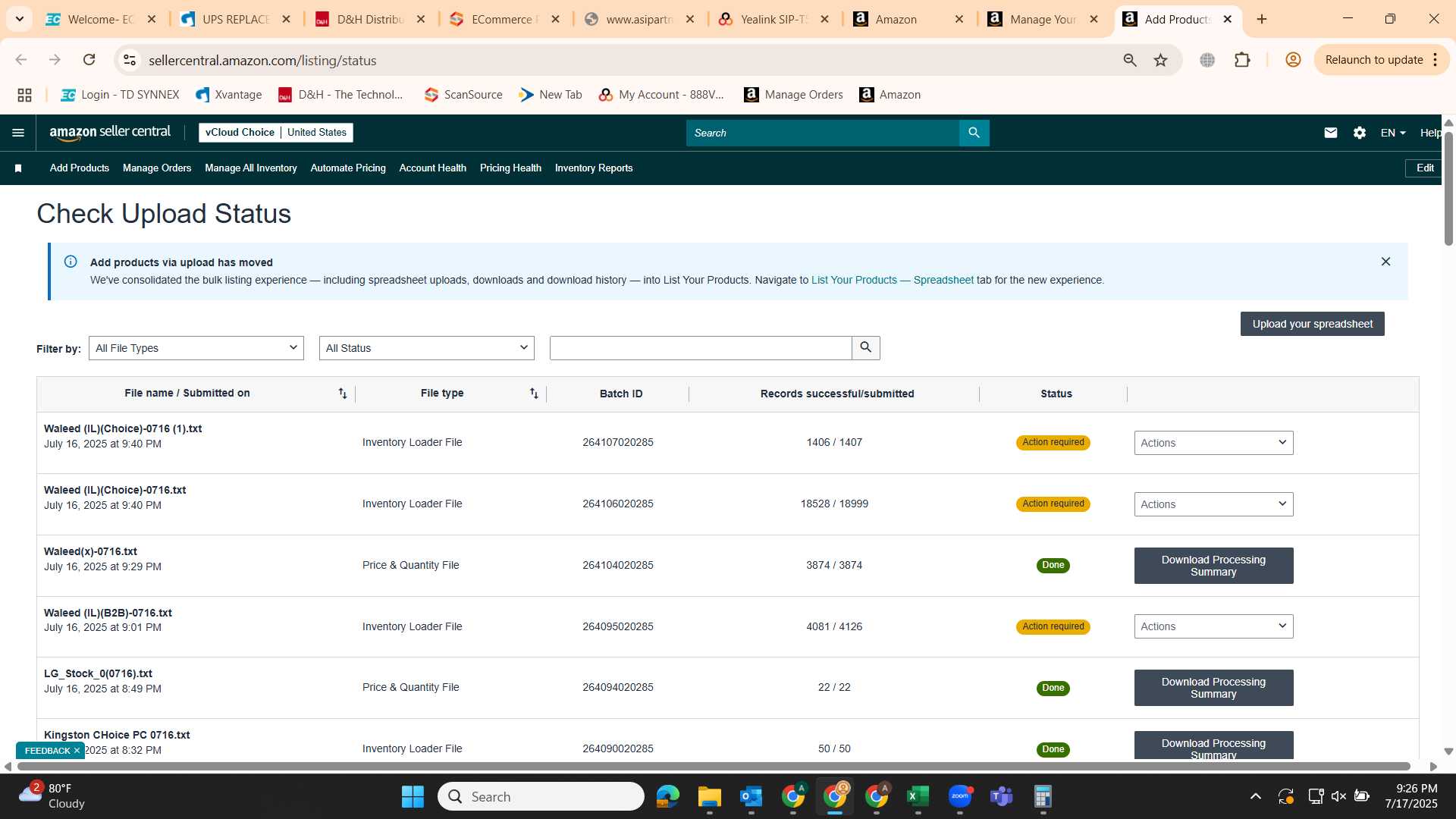Open the settings gear icon

coord(1359,133)
